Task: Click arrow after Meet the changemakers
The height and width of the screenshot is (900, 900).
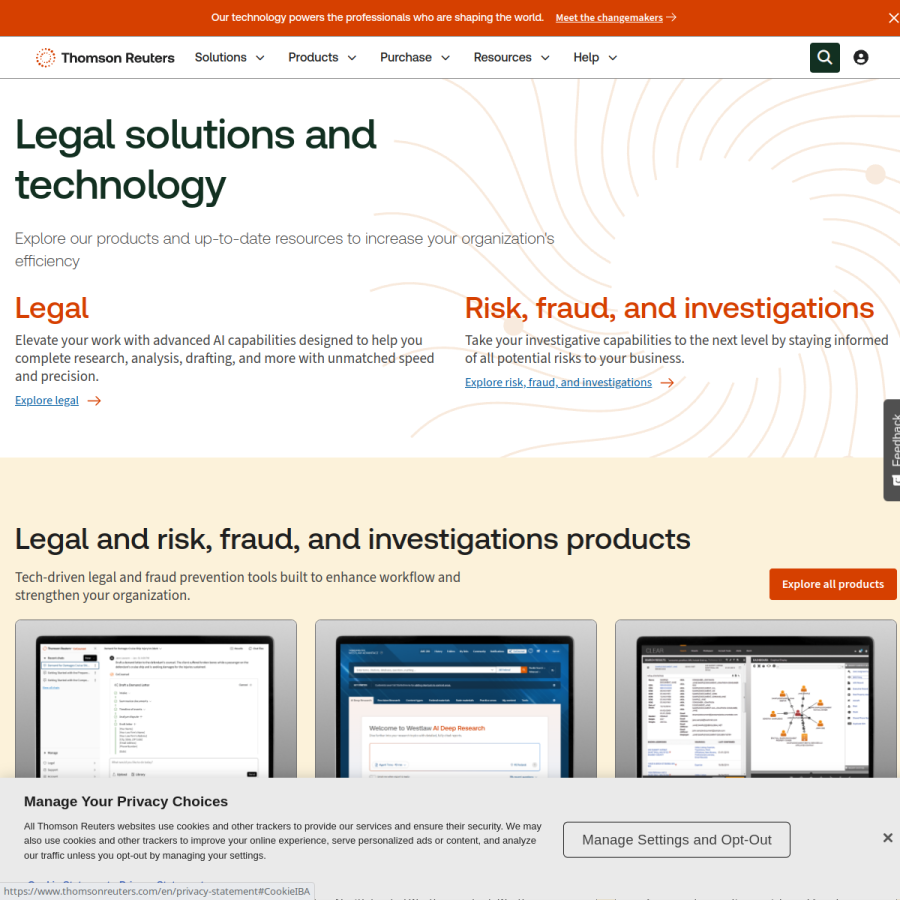Action: tap(671, 17)
